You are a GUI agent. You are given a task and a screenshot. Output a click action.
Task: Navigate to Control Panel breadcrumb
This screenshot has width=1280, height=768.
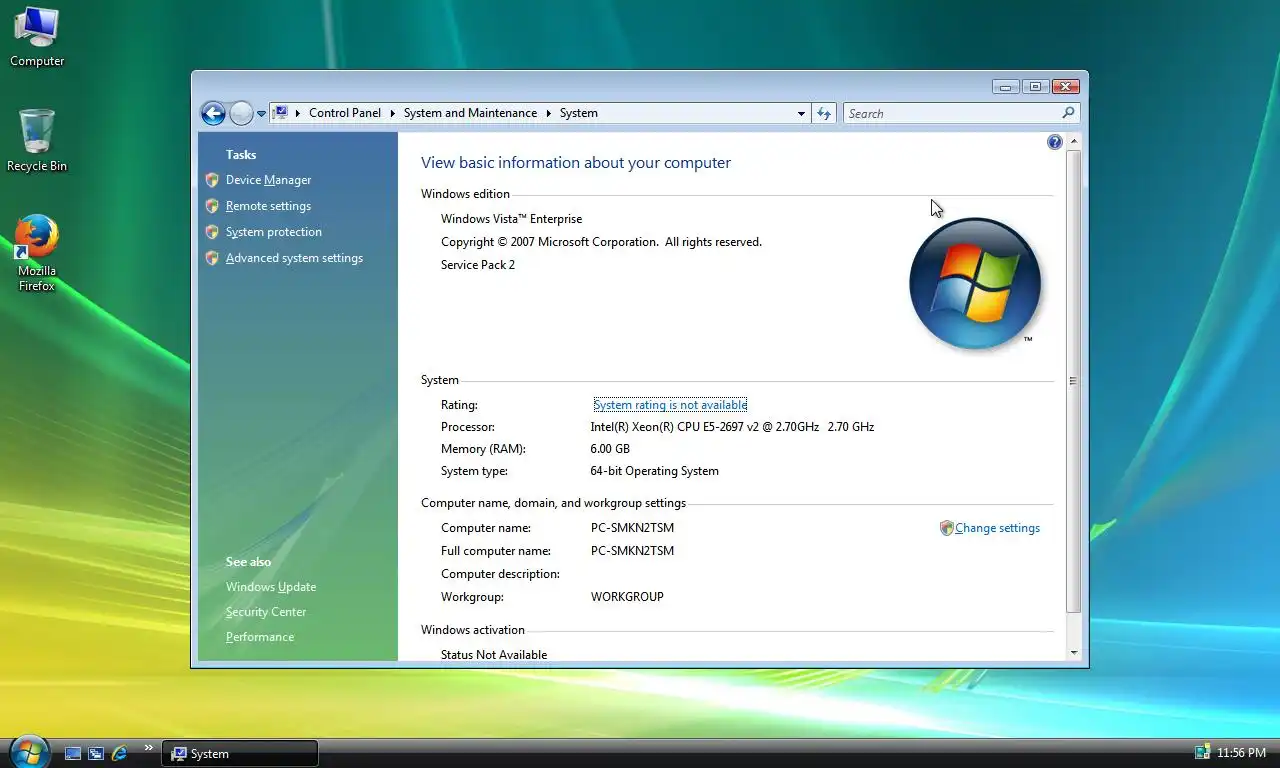click(x=345, y=113)
